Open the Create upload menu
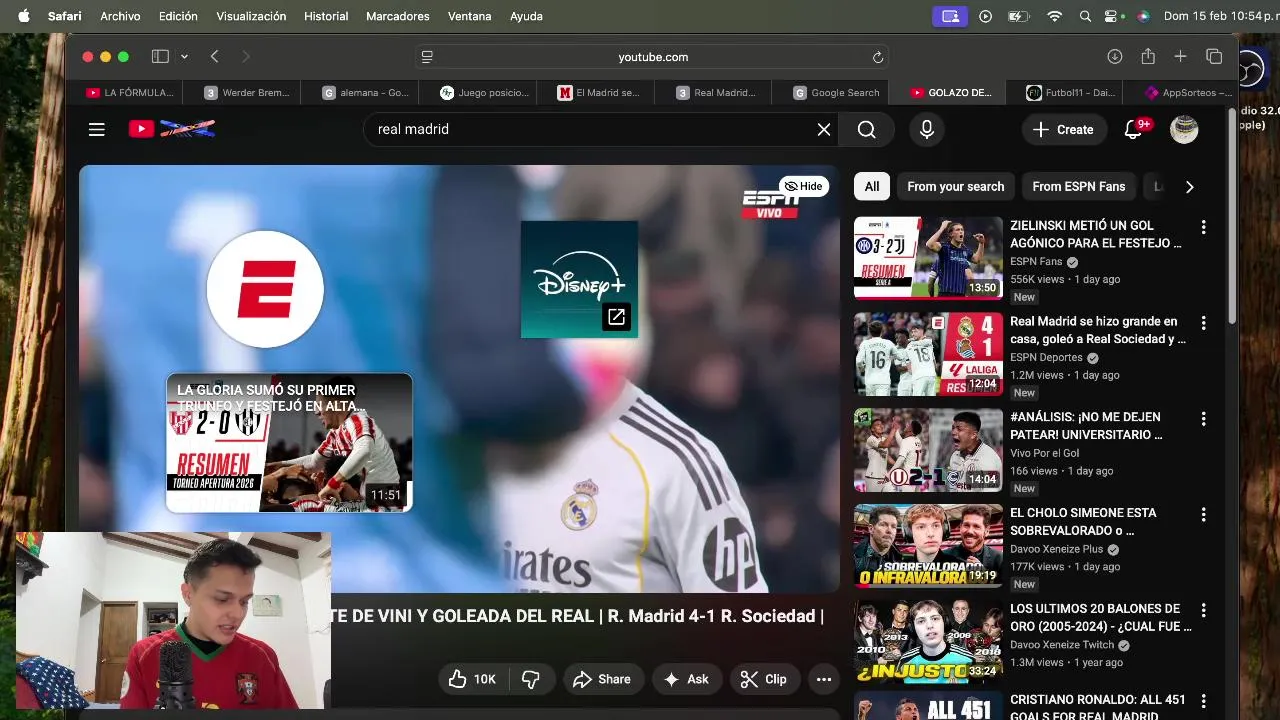 [x=1063, y=129]
